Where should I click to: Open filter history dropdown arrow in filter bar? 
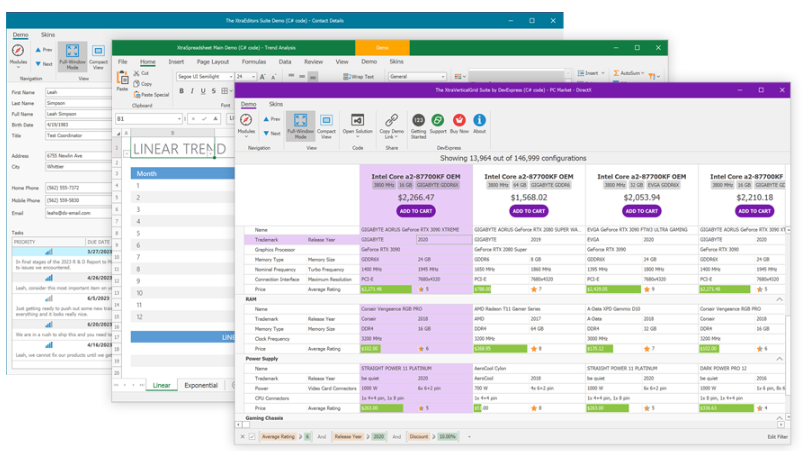click(469, 437)
